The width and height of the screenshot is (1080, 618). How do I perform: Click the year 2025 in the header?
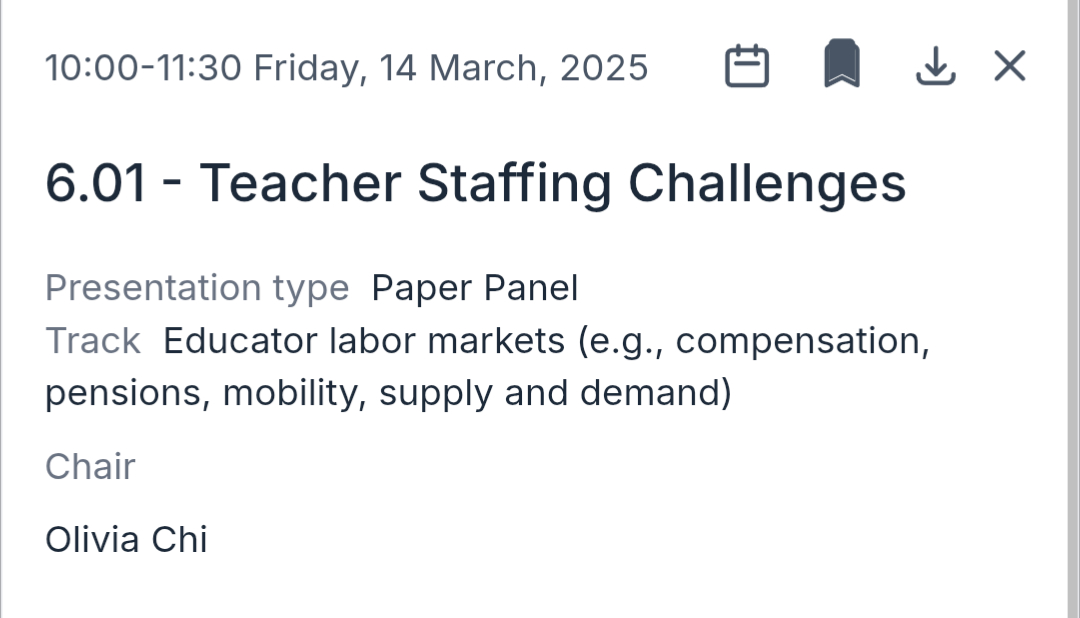click(x=604, y=68)
